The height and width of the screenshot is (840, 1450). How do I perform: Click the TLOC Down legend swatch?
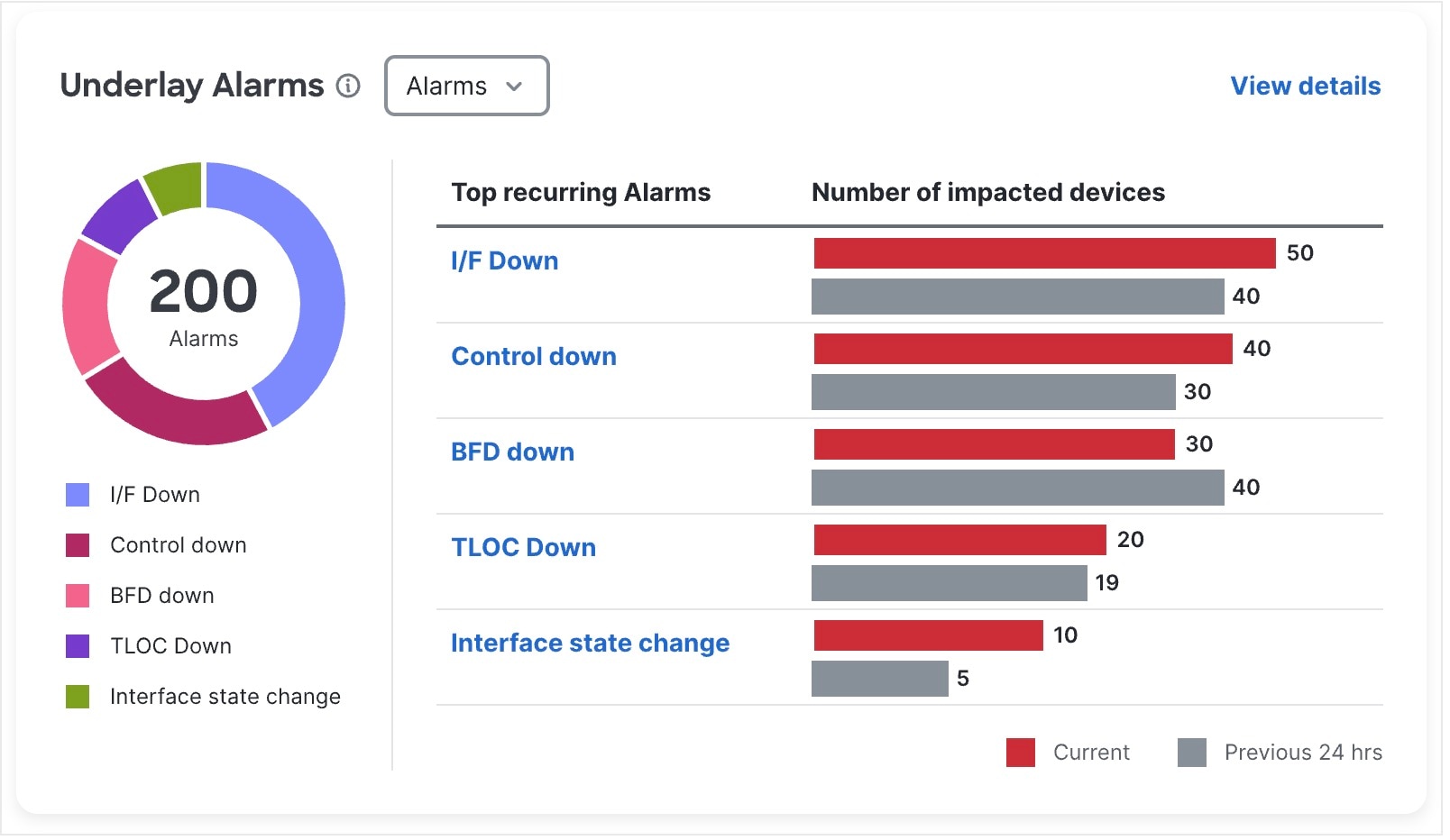click(x=78, y=648)
